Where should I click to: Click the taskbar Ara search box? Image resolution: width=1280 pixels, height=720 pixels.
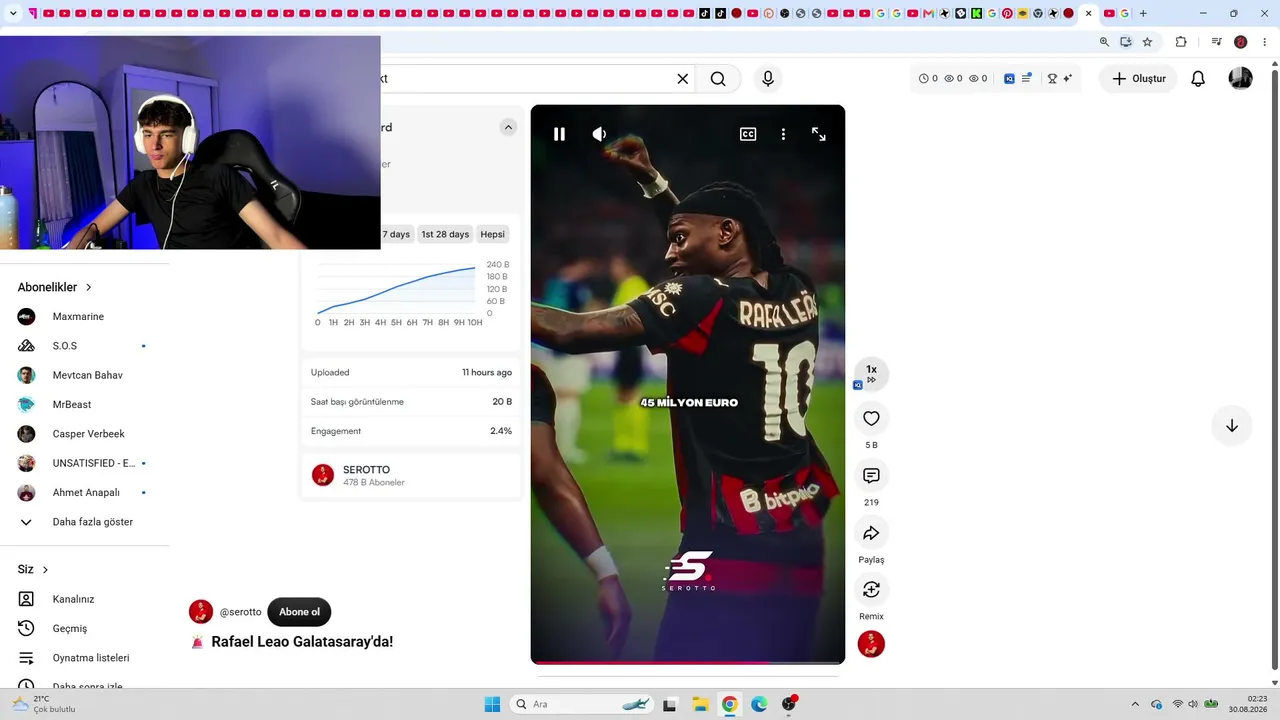[584, 704]
